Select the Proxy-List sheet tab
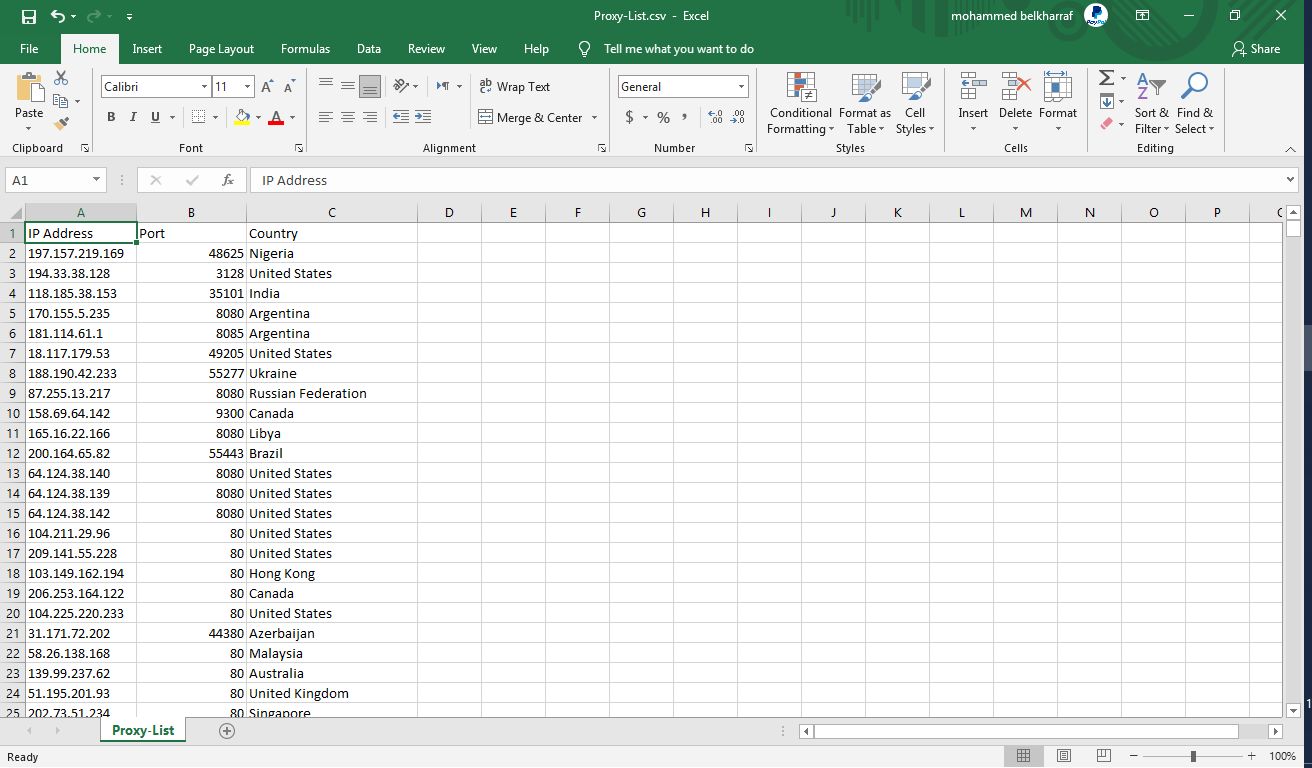 (143, 731)
